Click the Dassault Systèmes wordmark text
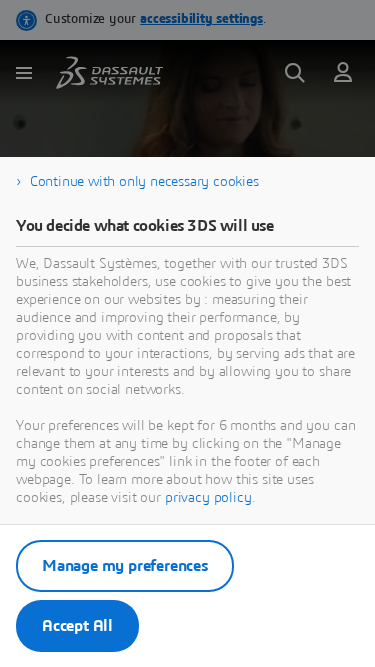The height and width of the screenshot is (667, 375). pos(126,76)
